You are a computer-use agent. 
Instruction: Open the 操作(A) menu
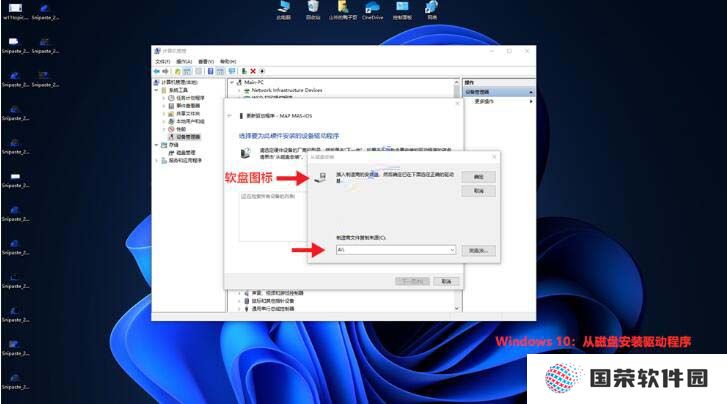point(184,61)
